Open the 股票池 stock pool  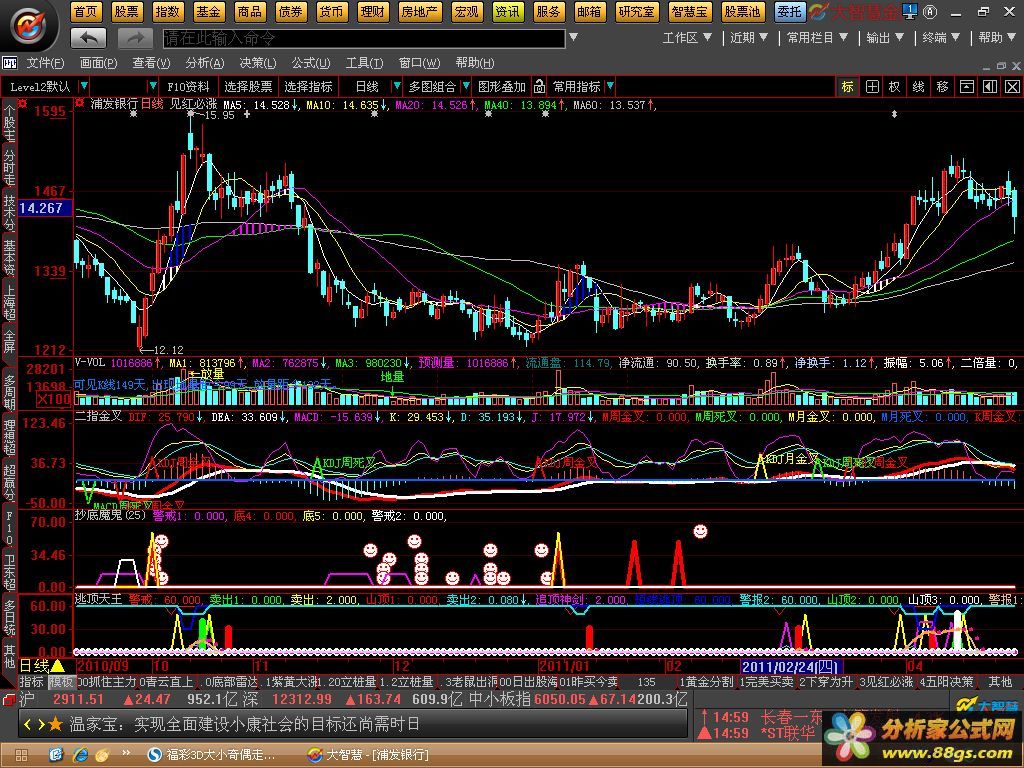tap(743, 11)
